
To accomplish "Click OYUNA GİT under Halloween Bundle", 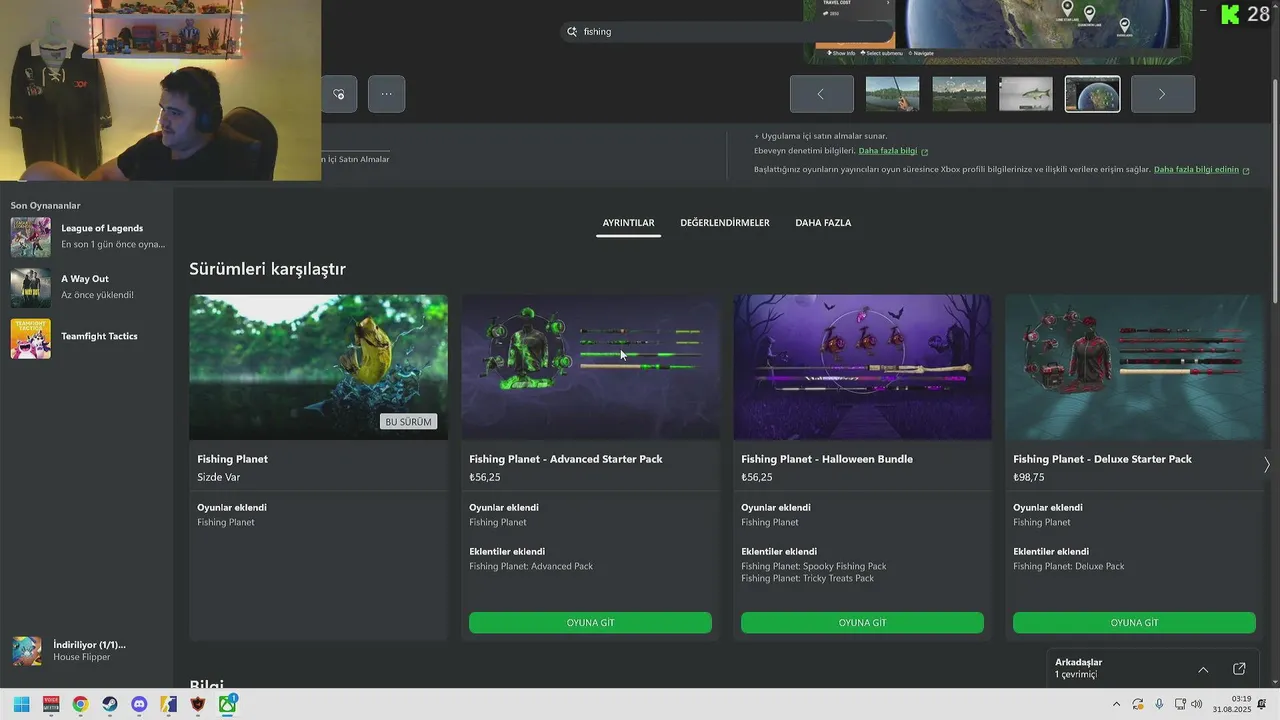I will click(862, 623).
